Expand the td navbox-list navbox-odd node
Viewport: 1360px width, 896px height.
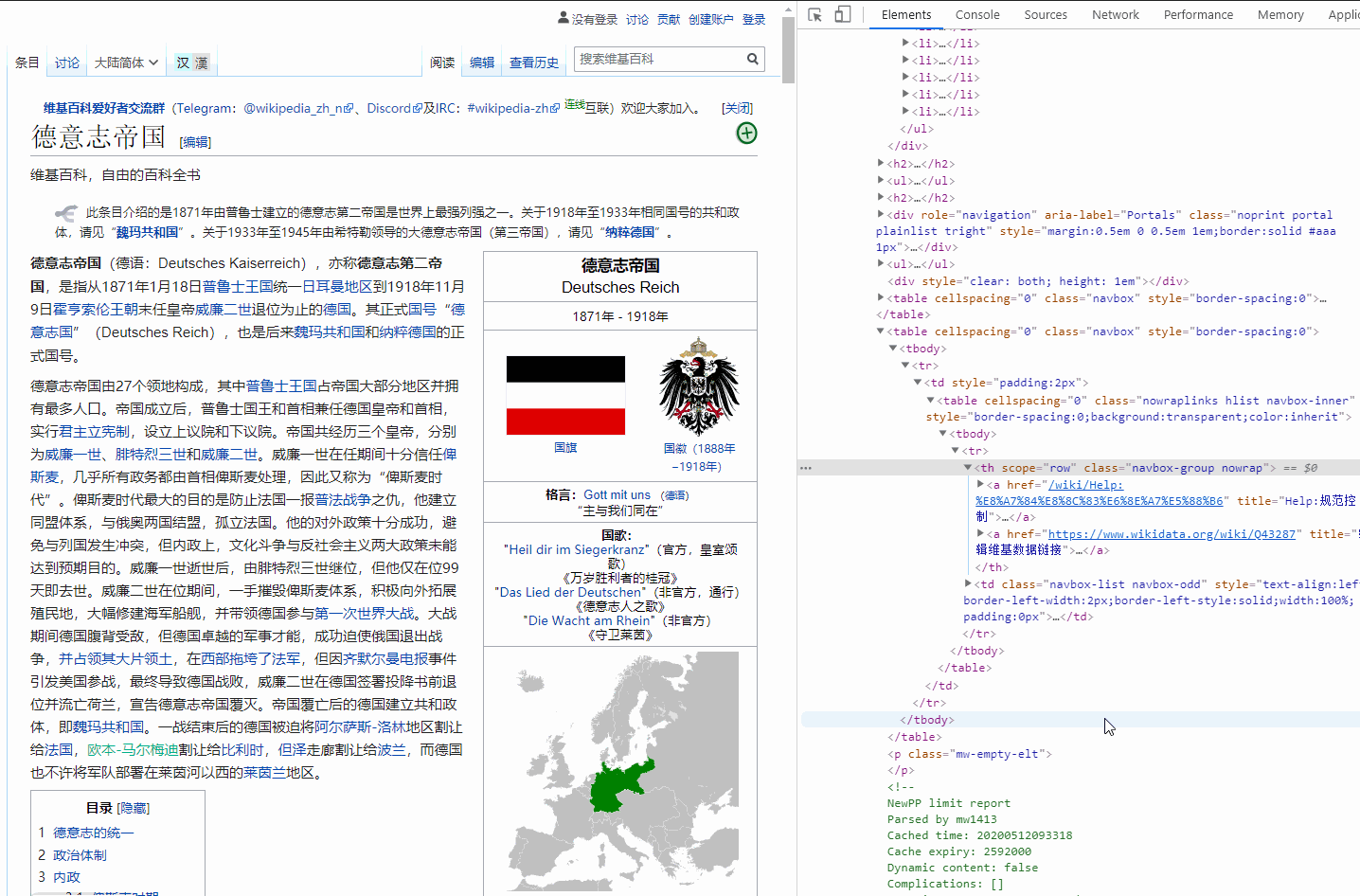tap(968, 584)
